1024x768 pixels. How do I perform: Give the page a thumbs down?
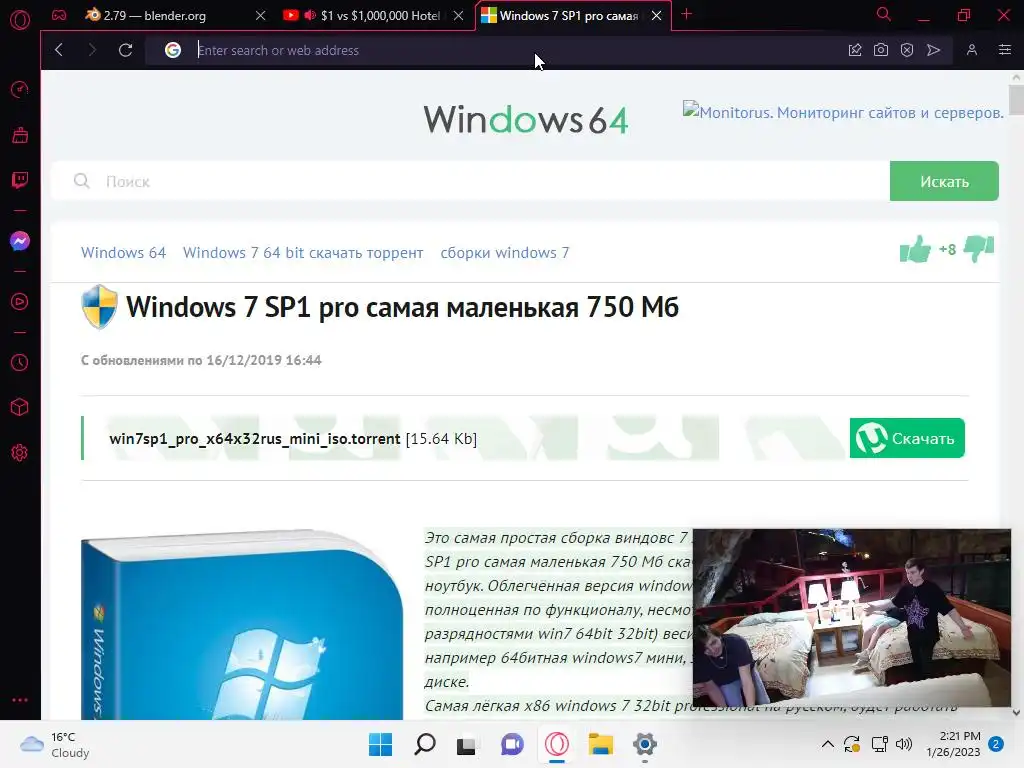click(978, 249)
